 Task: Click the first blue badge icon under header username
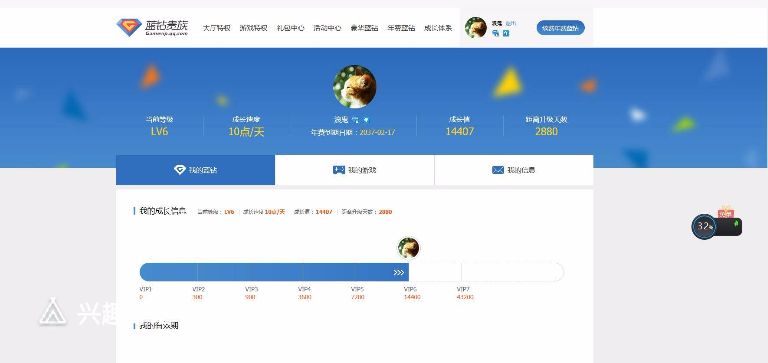pyautogui.click(x=496, y=33)
